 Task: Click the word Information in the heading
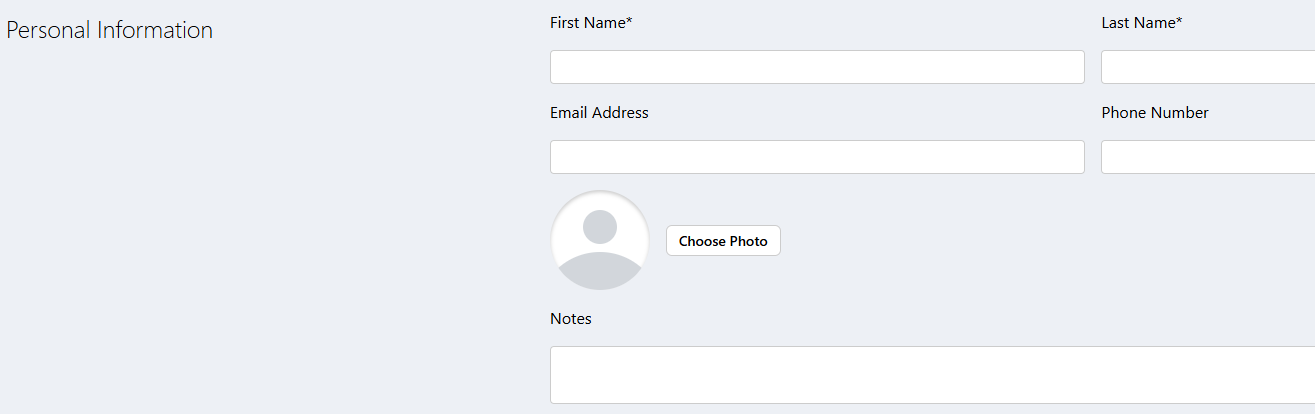154,30
